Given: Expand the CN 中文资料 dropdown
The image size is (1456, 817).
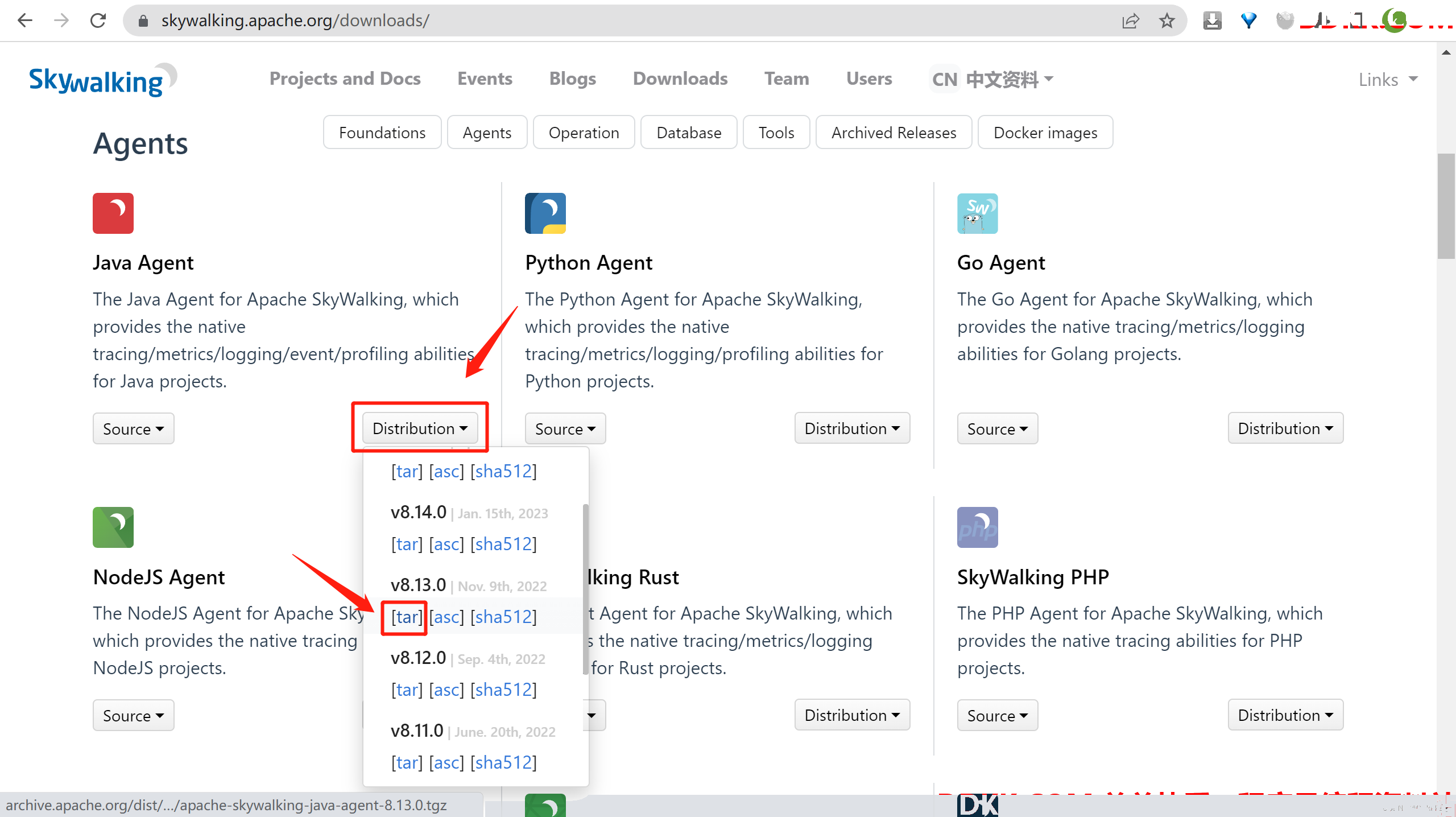Looking at the screenshot, I should click(x=992, y=79).
